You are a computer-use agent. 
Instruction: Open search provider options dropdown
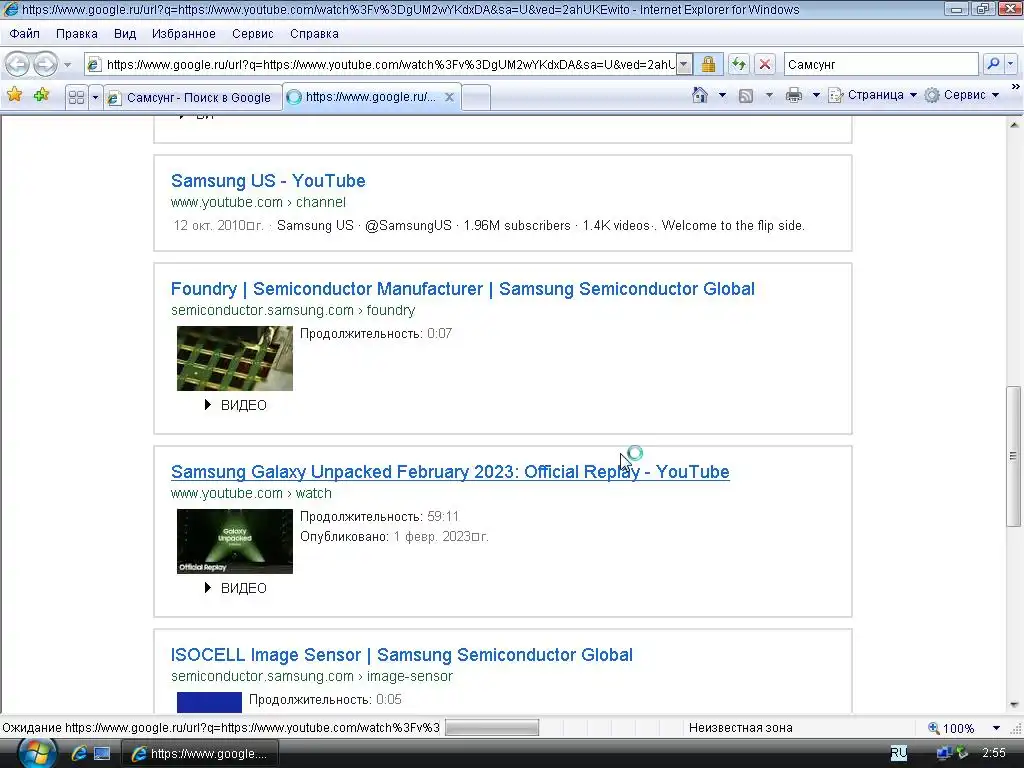1010,64
